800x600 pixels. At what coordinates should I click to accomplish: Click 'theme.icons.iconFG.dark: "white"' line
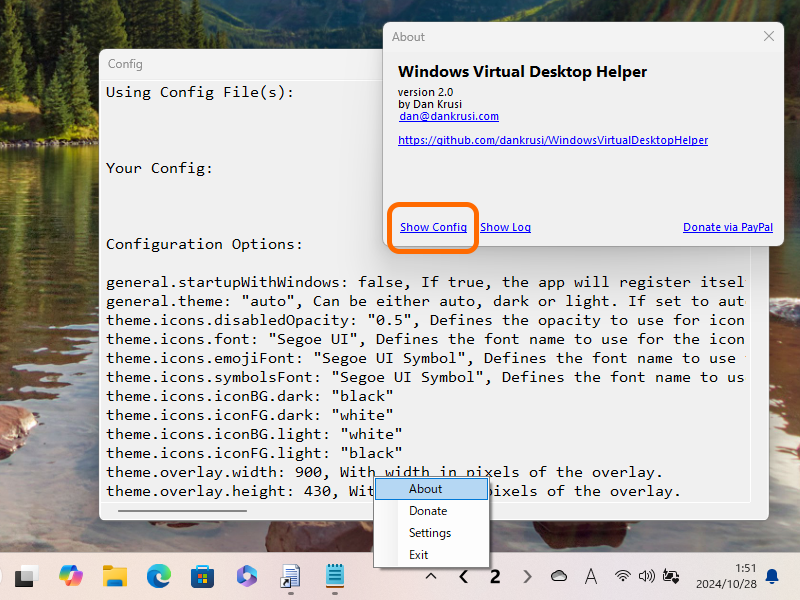[x=249, y=415]
